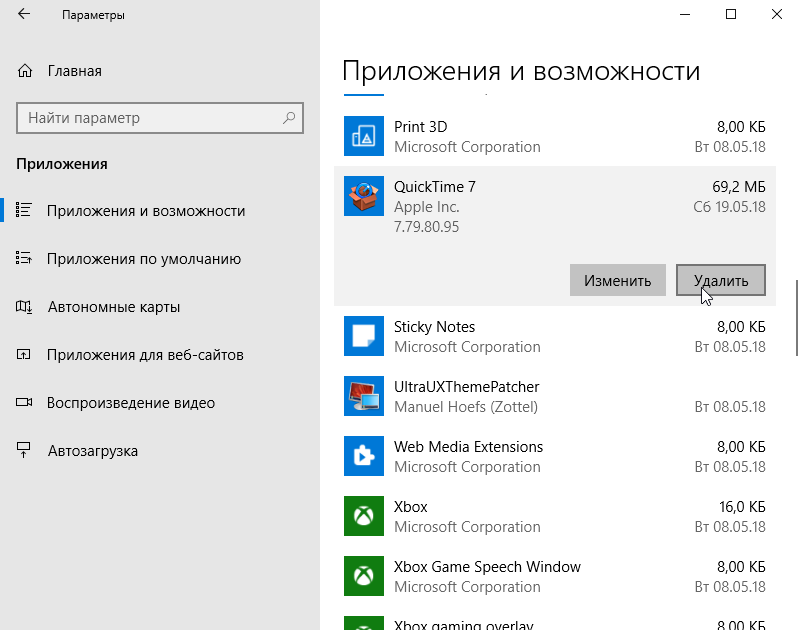Viewport: 798px width, 630px height.
Task: Open Воспроизведение видео section
Action: (131, 403)
